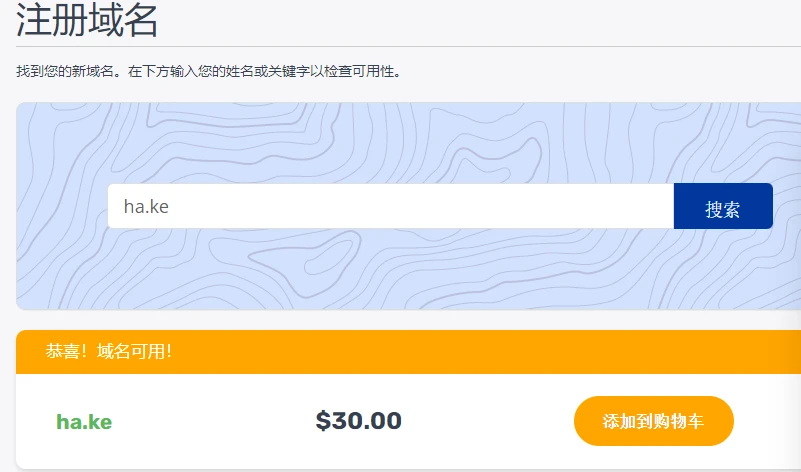Click the green ha.ke domain result

coord(84,422)
